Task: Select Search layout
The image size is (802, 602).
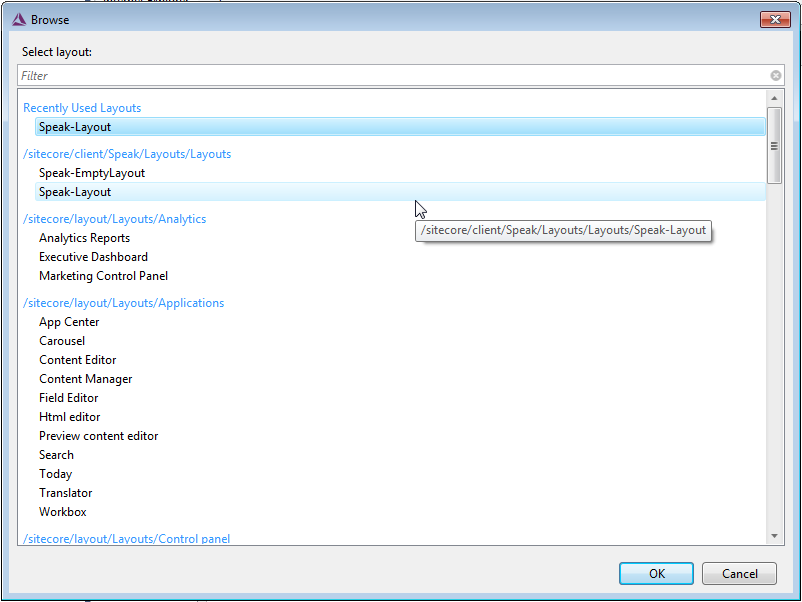Action: click(x=400, y=455)
